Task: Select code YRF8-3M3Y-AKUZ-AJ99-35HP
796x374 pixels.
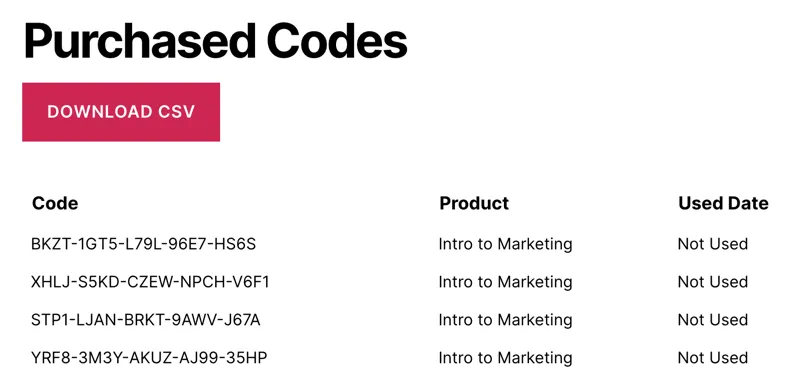Action: click(x=149, y=358)
